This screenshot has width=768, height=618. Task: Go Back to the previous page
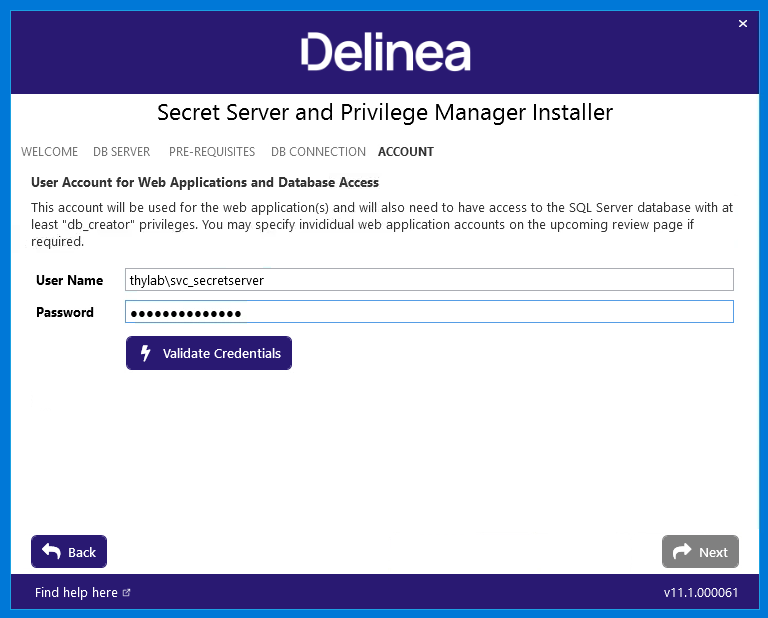(x=69, y=551)
